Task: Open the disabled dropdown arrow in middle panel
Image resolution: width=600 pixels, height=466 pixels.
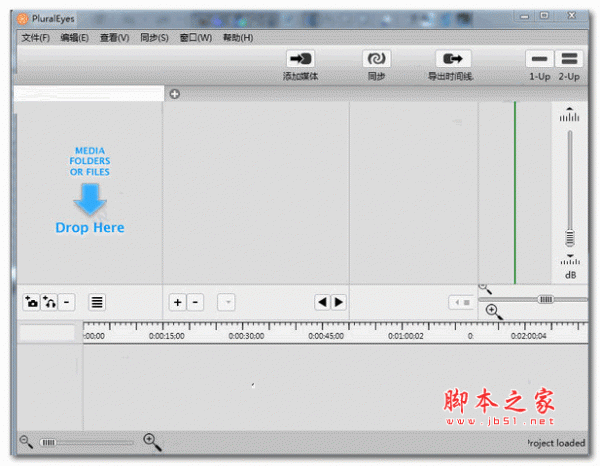Action: [226, 302]
